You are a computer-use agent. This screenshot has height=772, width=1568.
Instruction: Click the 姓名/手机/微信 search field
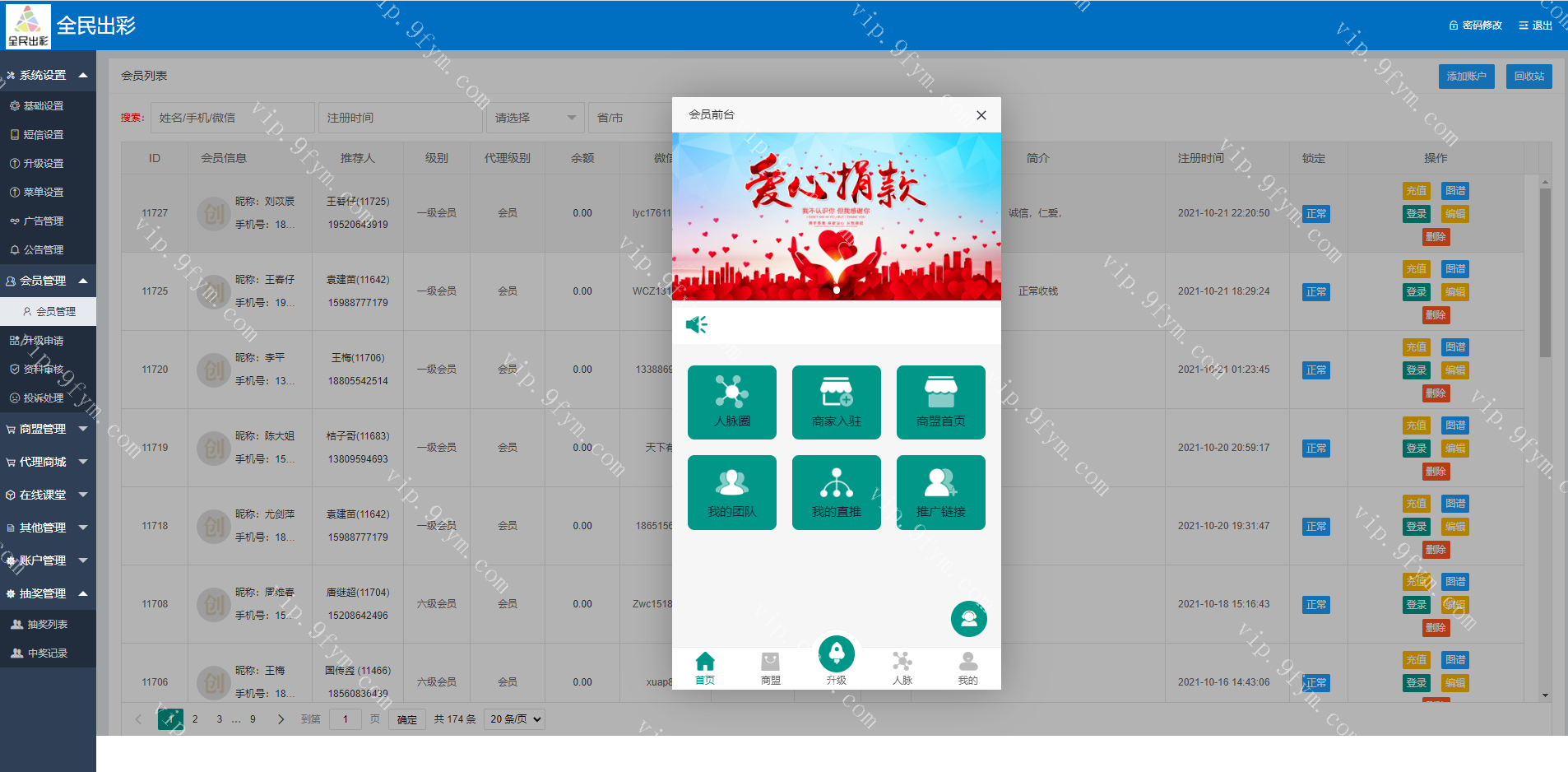(232, 117)
